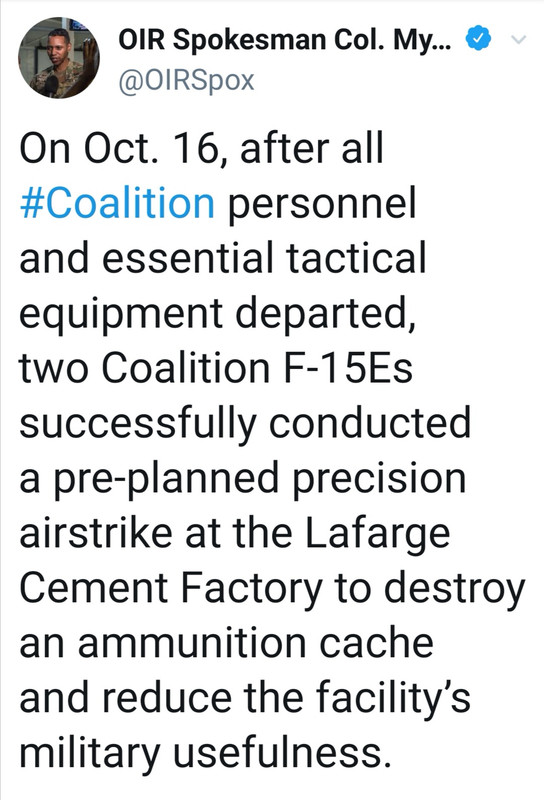Click the "On Oct. 16, after all" line
544x800 pixels.
[201, 148]
